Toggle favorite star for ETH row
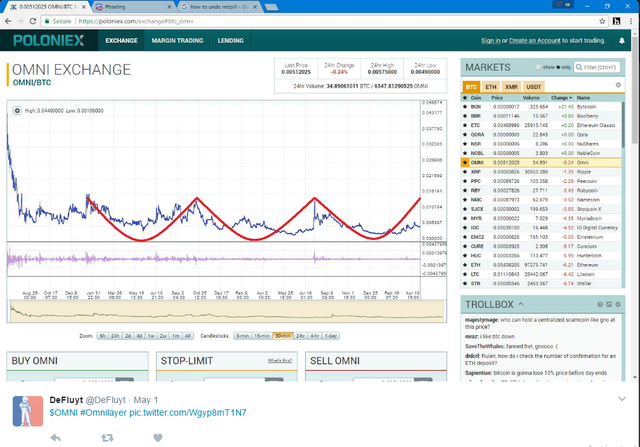This screenshot has height=447, width=640. 465,265
